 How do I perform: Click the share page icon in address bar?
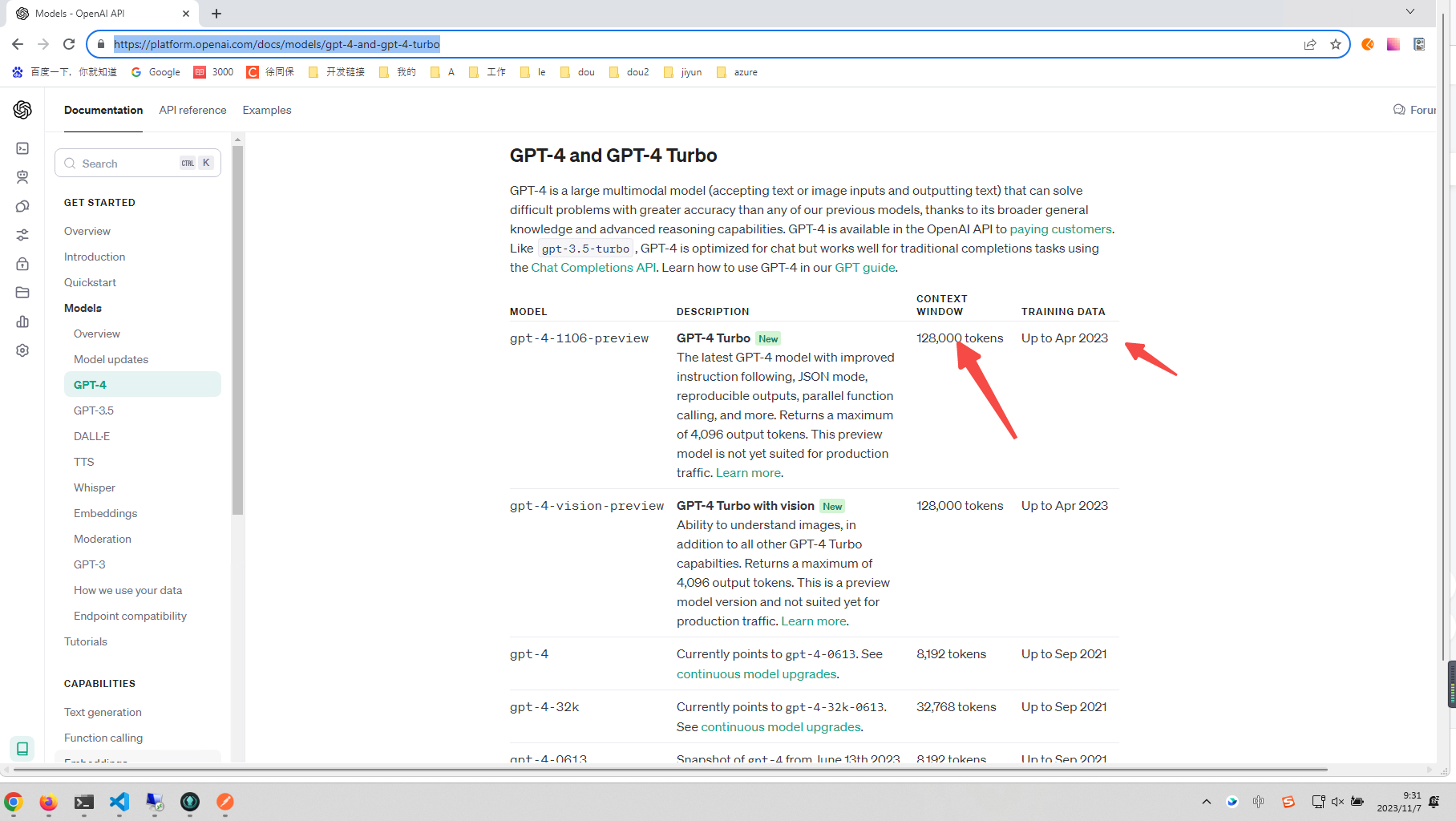1310,44
